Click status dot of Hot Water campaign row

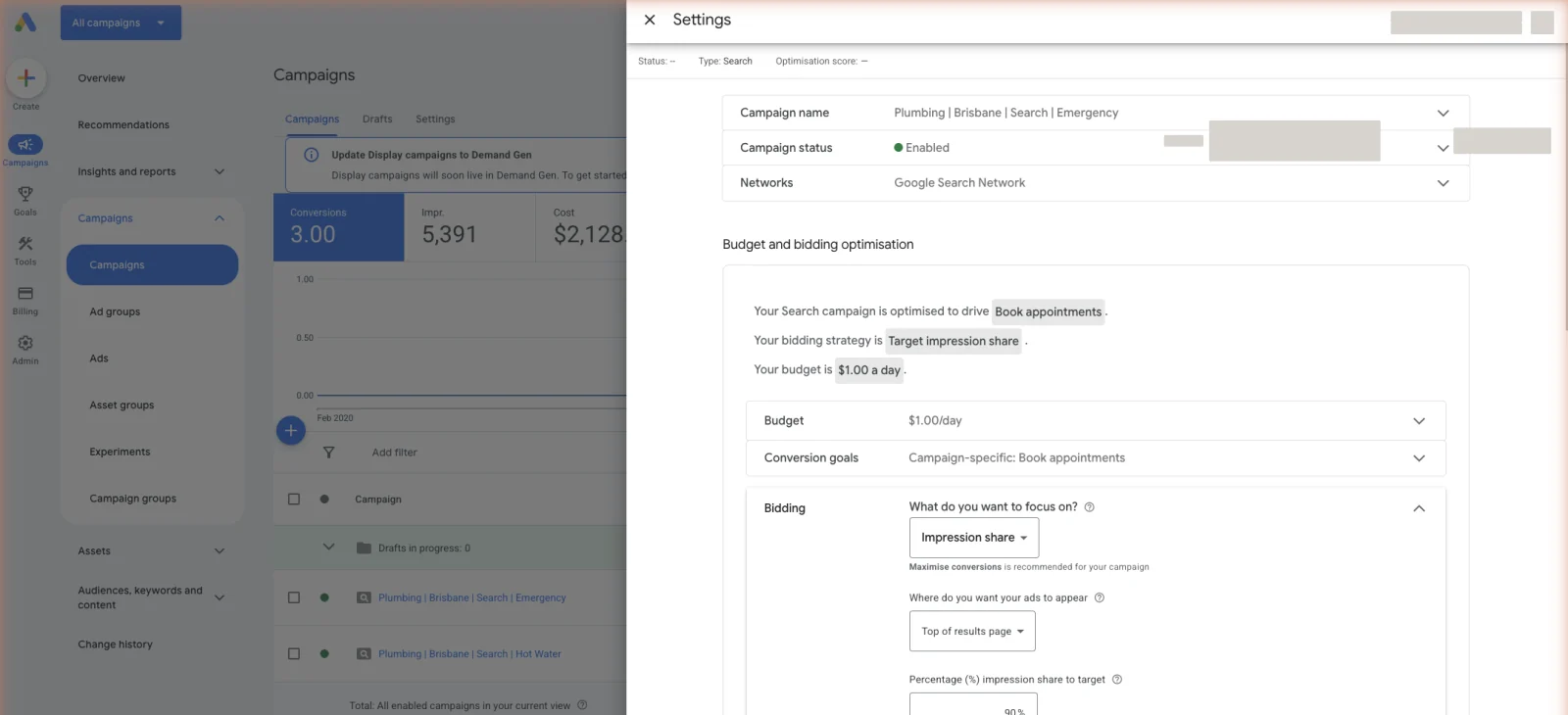tap(324, 654)
